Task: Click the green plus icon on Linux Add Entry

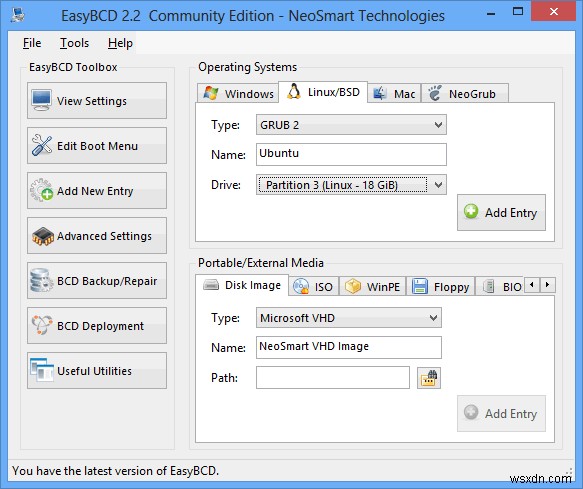Action: click(471, 211)
